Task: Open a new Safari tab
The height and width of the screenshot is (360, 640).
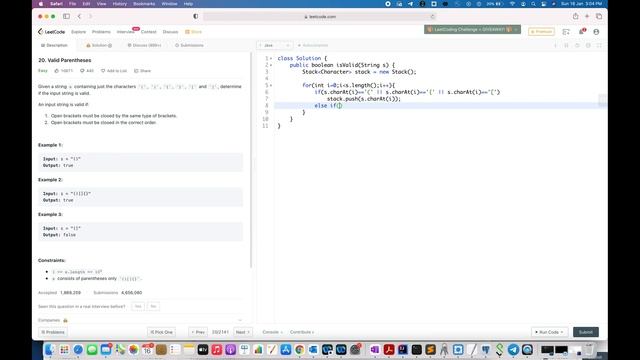Action: click(x=587, y=16)
